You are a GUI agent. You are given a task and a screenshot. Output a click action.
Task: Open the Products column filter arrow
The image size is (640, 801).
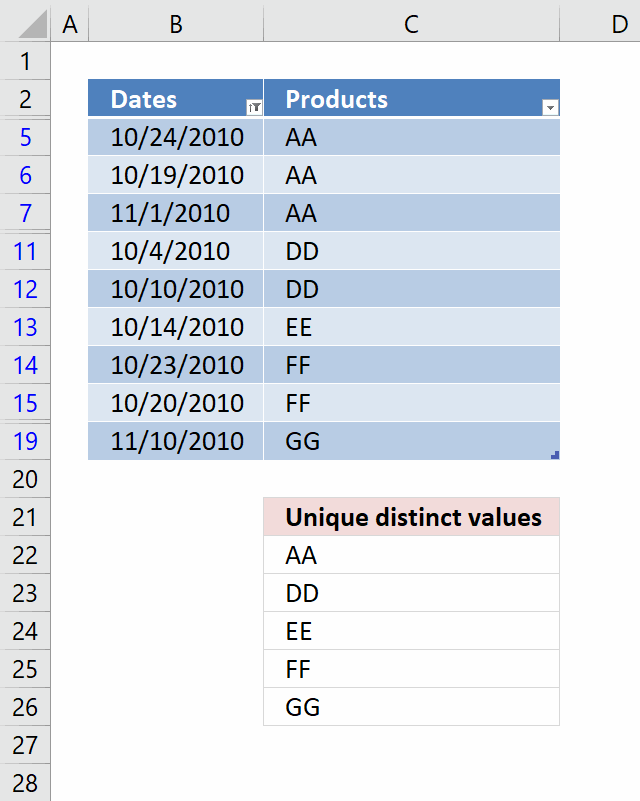coord(549,105)
